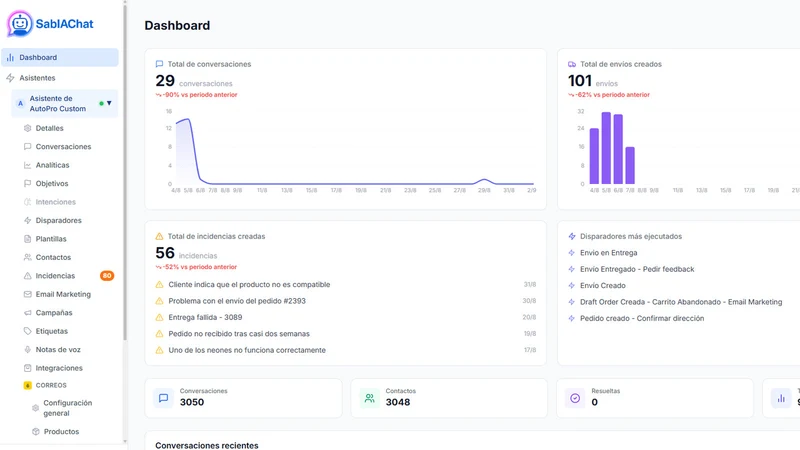Open Dashboard in the sidebar
800x450 pixels.
60,57
